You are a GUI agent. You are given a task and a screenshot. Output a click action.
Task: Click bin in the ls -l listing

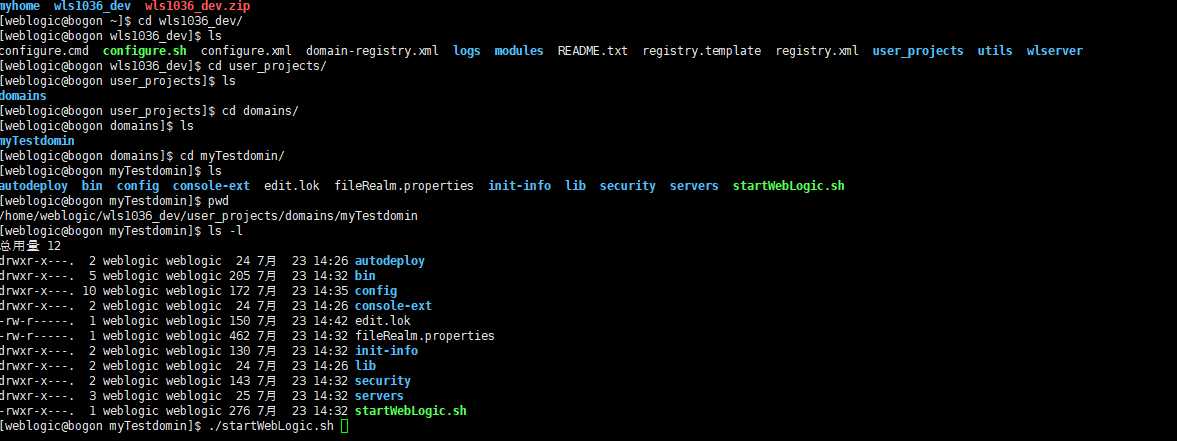point(365,276)
